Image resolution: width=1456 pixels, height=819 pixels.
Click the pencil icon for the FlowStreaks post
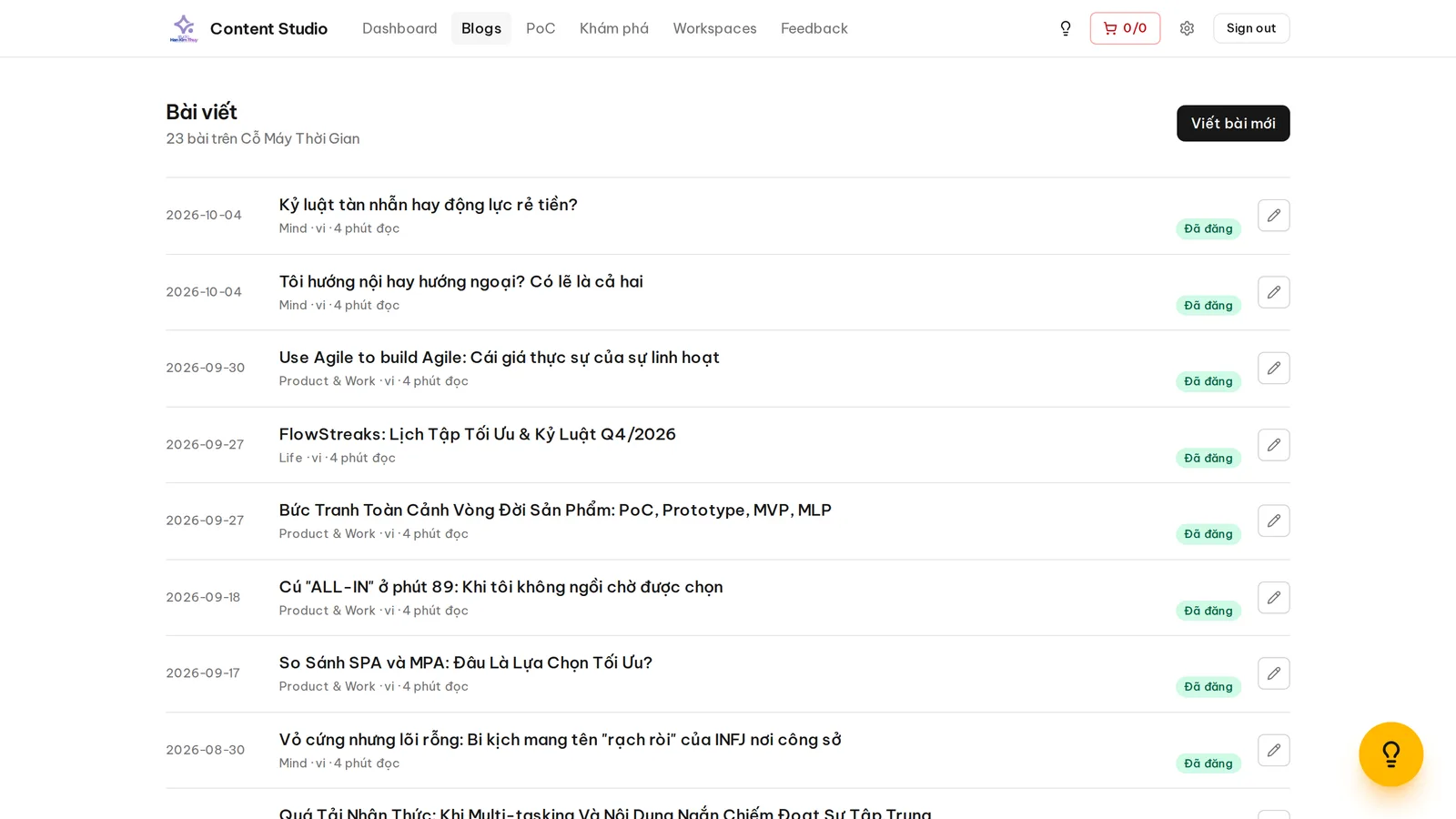pos(1273,445)
